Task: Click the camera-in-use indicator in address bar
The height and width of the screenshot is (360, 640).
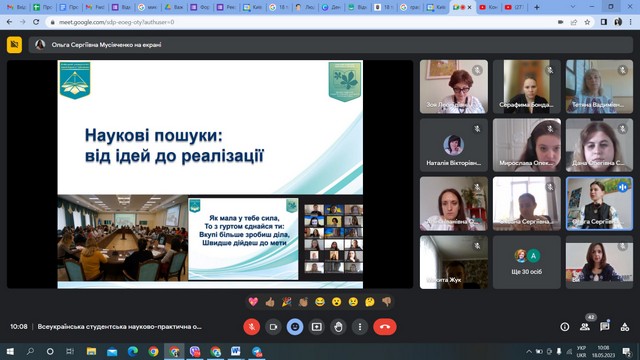Action: (x=561, y=22)
